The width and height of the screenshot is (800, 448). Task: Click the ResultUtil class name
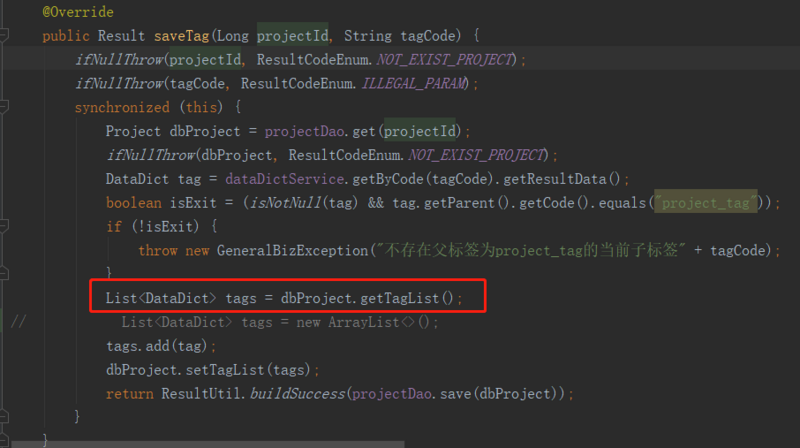tap(201, 394)
